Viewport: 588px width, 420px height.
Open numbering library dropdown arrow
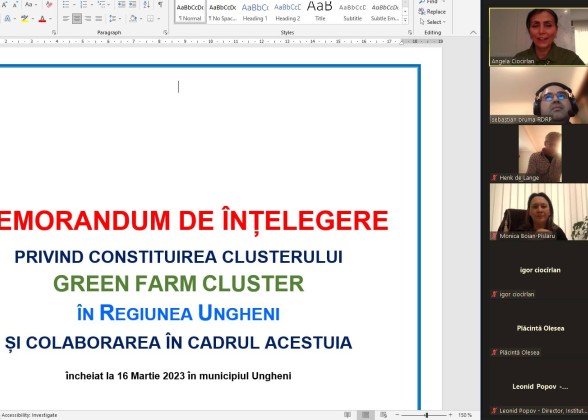(92, 5)
